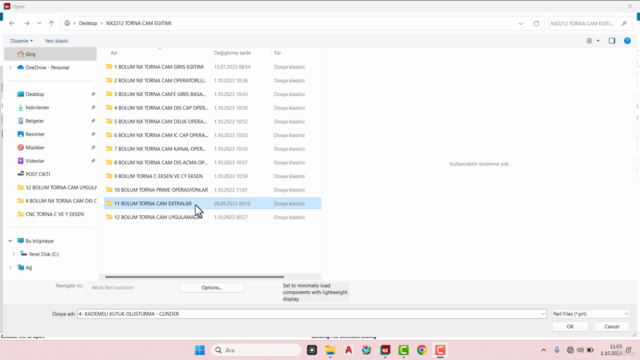The image size is (640, 360).
Task: Open File Explorer from the taskbar
Action: tap(330, 350)
